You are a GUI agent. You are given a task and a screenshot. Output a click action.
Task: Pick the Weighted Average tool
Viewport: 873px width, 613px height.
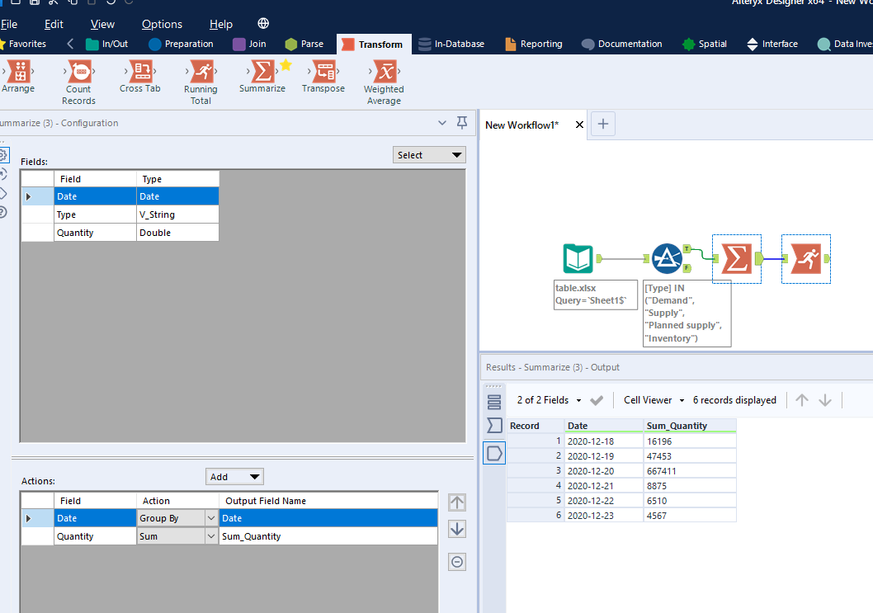(x=383, y=72)
